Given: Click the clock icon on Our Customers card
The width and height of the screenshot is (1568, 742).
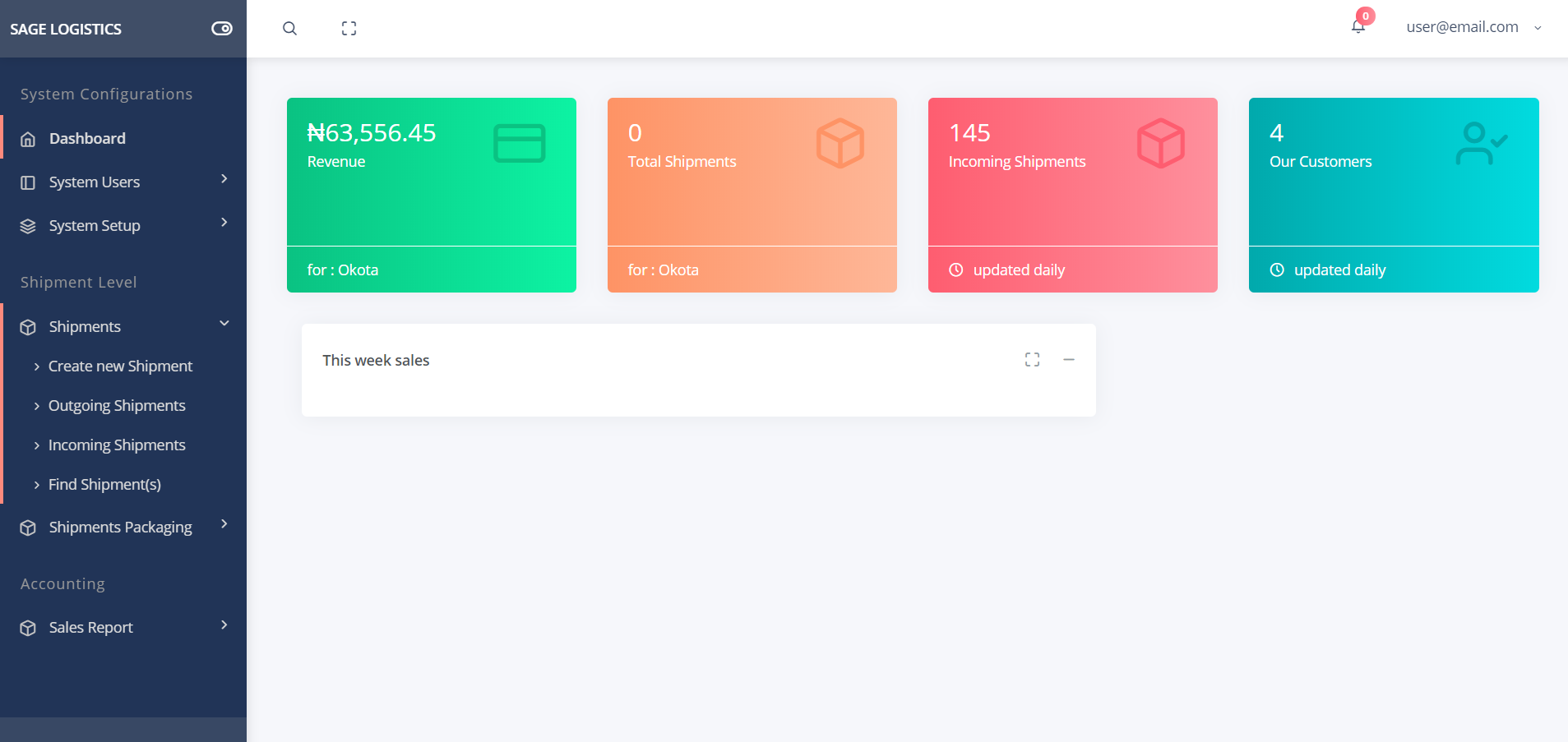Looking at the screenshot, I should [x=1276, y=270].
